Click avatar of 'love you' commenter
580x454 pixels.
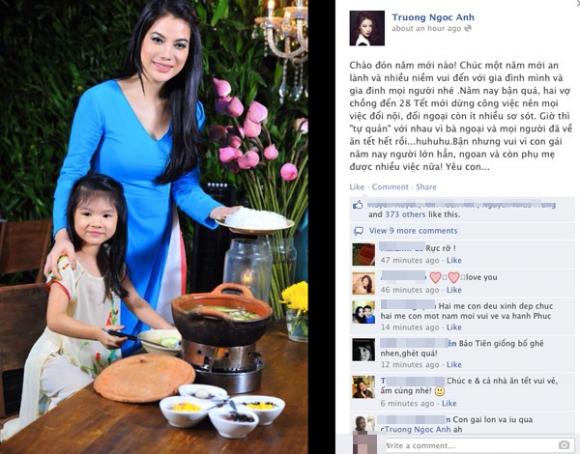coord(363,283)
